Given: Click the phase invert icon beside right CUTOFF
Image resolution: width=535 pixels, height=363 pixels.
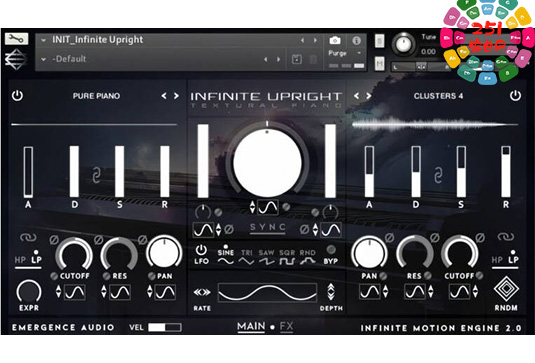Looking at the screenshot, I should [x=480, y=237].
